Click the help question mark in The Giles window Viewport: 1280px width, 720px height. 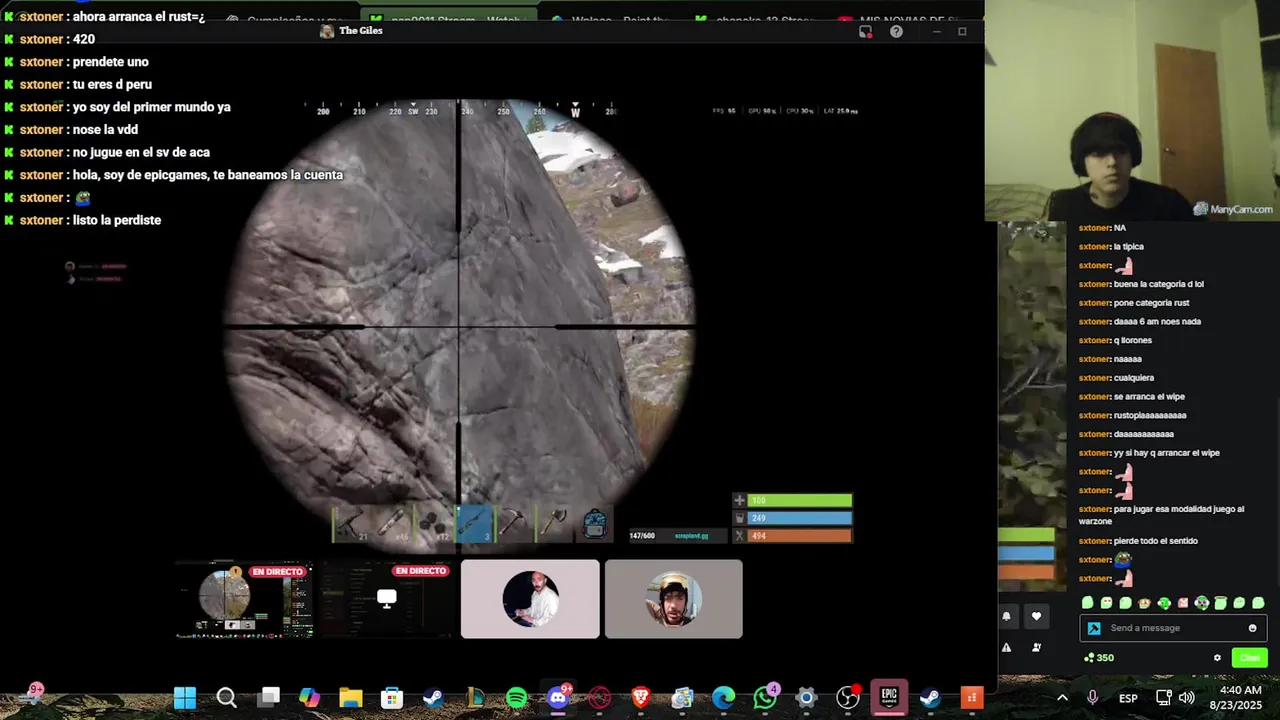tap(896, 32)
